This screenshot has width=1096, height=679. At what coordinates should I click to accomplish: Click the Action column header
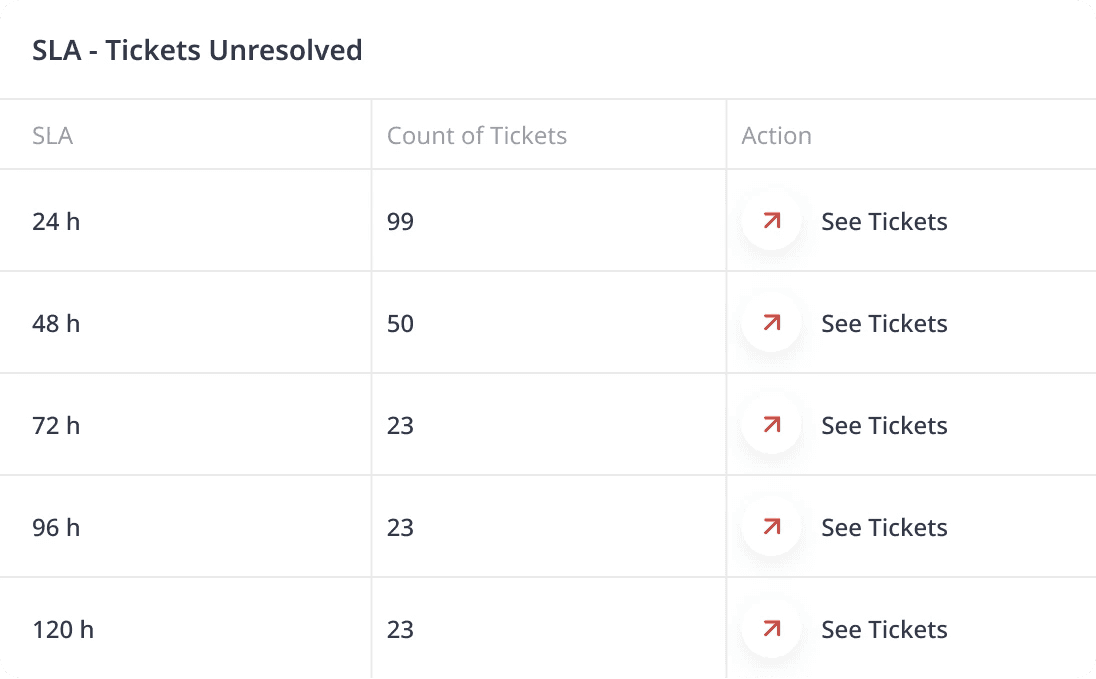click(x=776, y=136)
